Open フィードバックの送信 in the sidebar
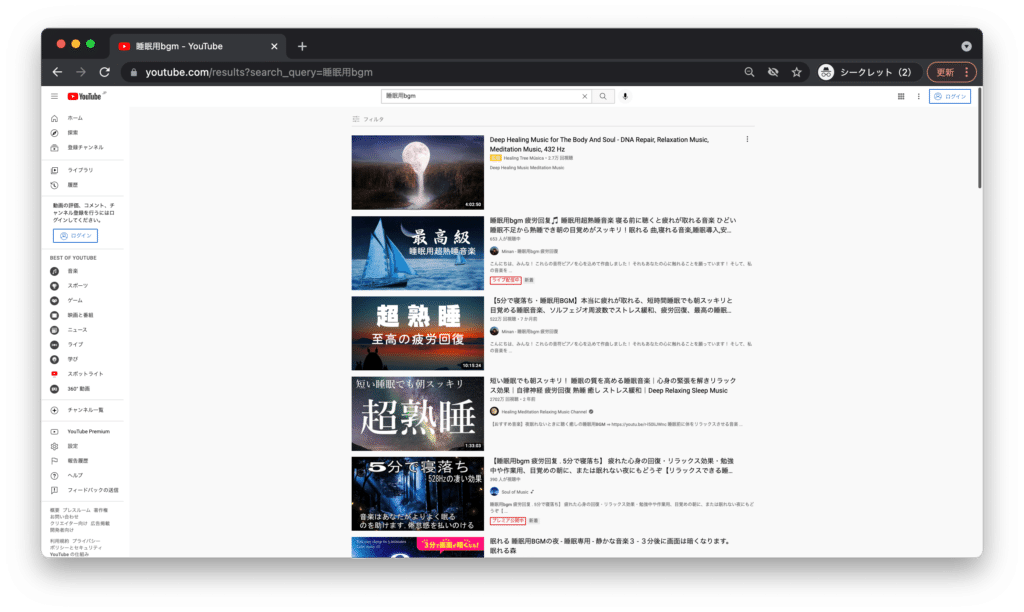This screenshot has height=612, width=1024. point(93,490)
